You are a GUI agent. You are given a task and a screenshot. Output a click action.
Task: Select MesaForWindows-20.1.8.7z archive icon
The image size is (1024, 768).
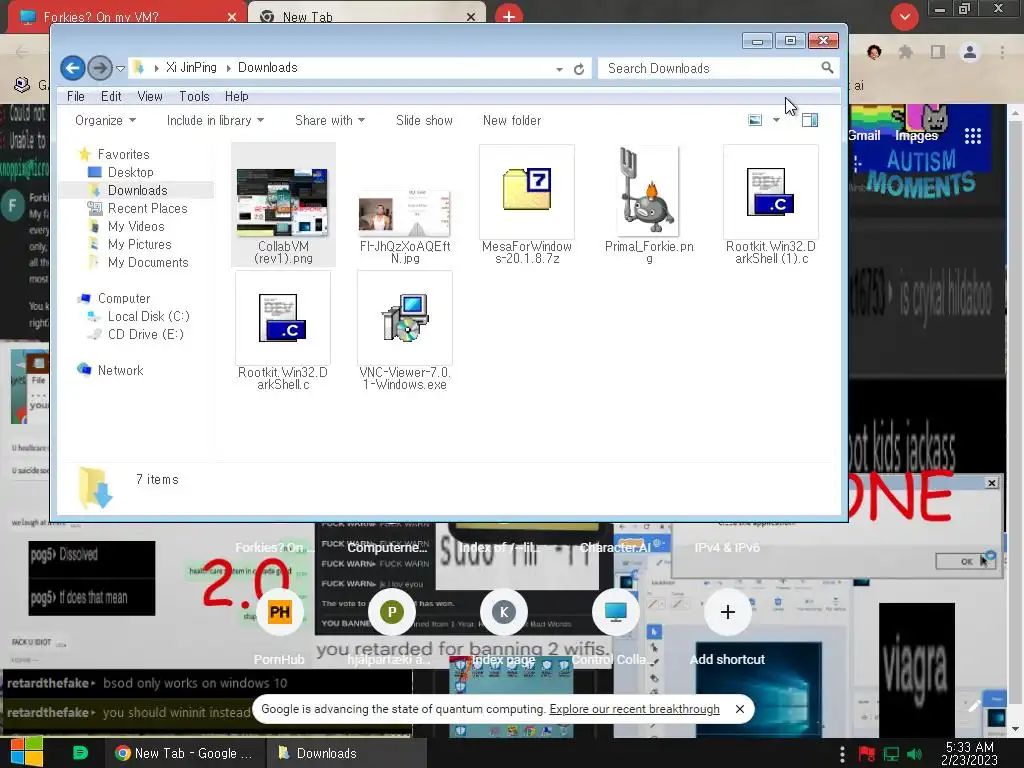[527, 189]
